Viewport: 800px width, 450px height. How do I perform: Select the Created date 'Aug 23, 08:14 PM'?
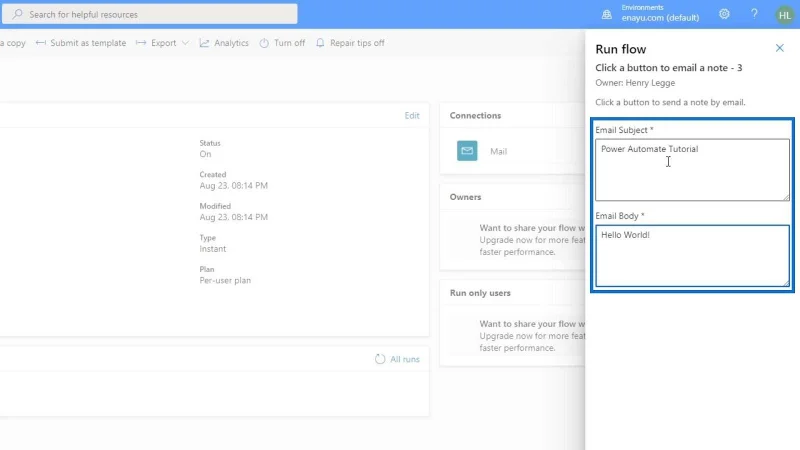click(x=233, y=186)
